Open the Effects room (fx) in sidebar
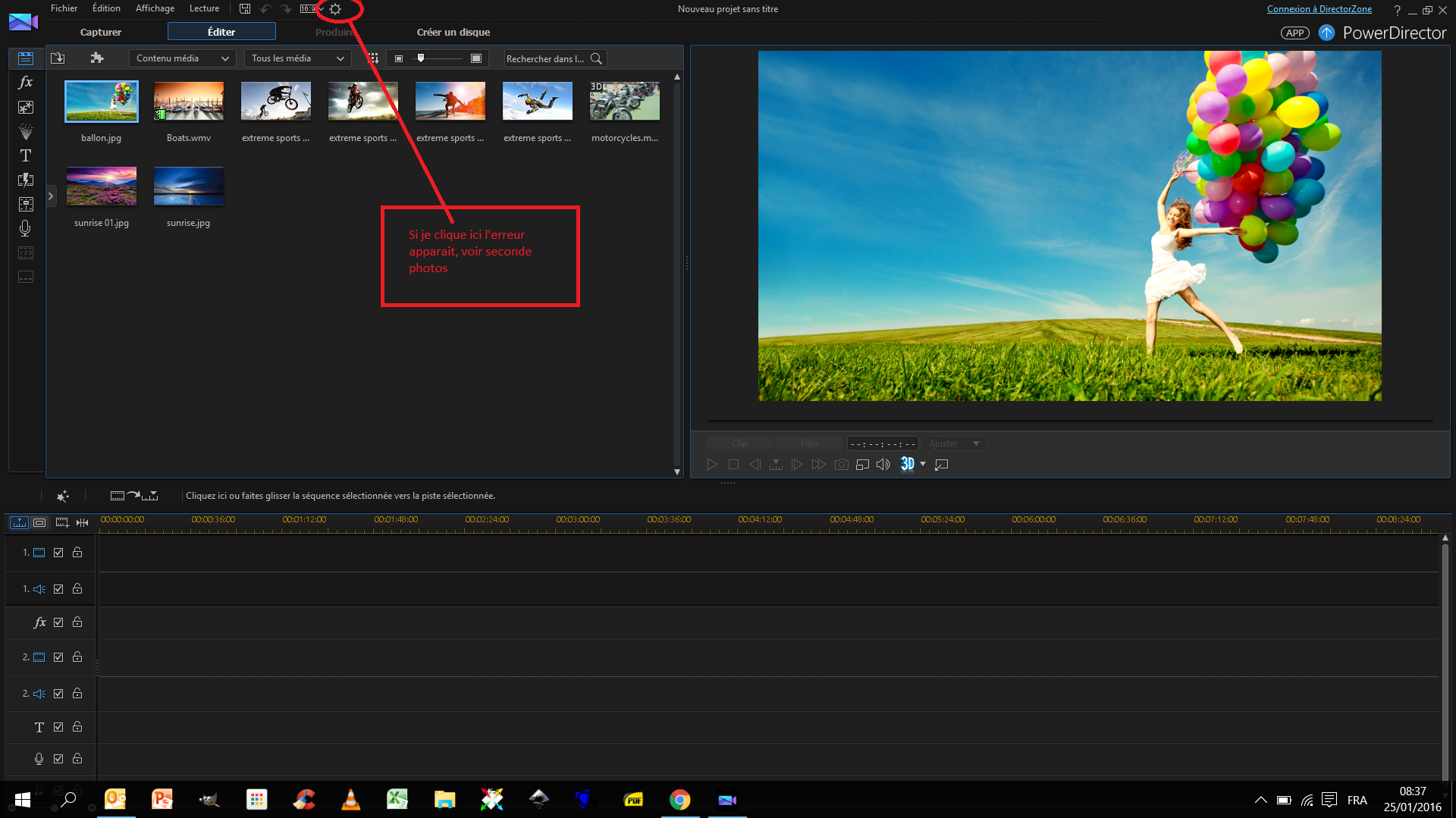The height and width of the screenshot is (818, 1456). (x=25, y=83)
